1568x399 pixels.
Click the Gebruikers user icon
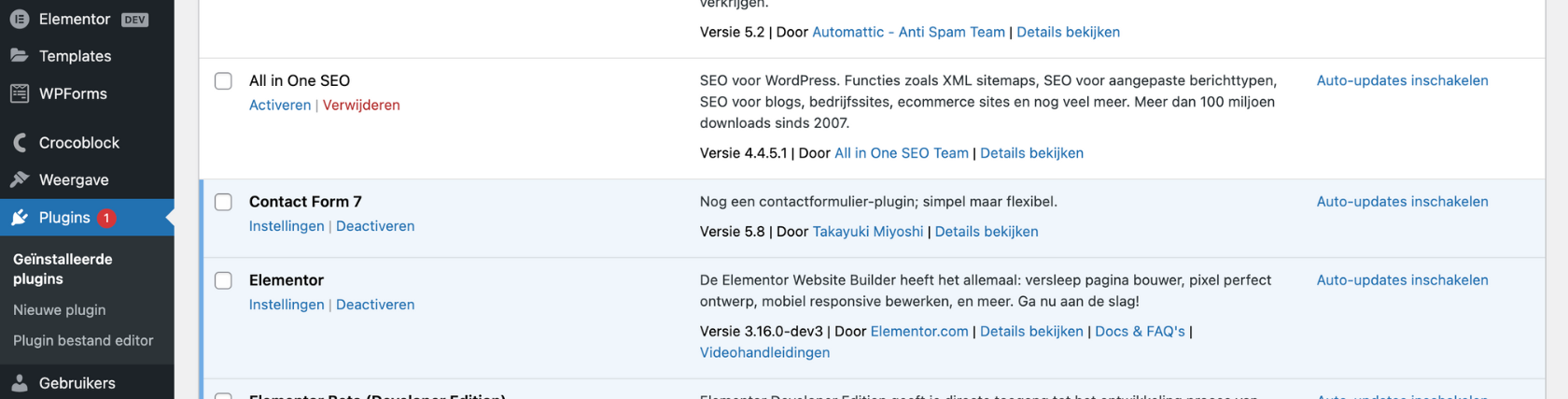point(20,383)
